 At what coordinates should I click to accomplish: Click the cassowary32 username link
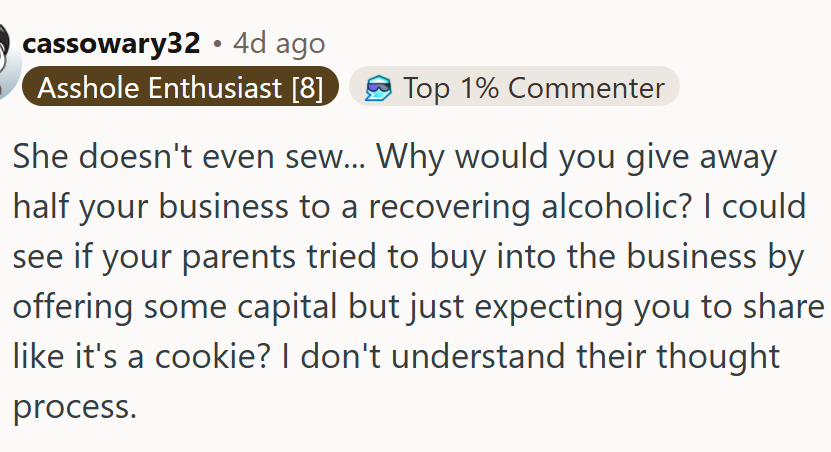[111, 43]
